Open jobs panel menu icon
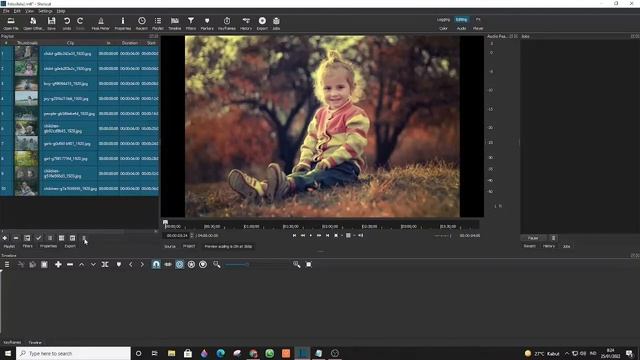Viewport: 640px width, 360px height. click(553, 238)
